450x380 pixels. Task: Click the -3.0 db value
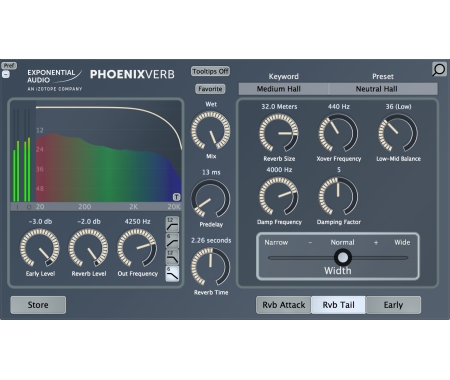[x=40, y=222]
